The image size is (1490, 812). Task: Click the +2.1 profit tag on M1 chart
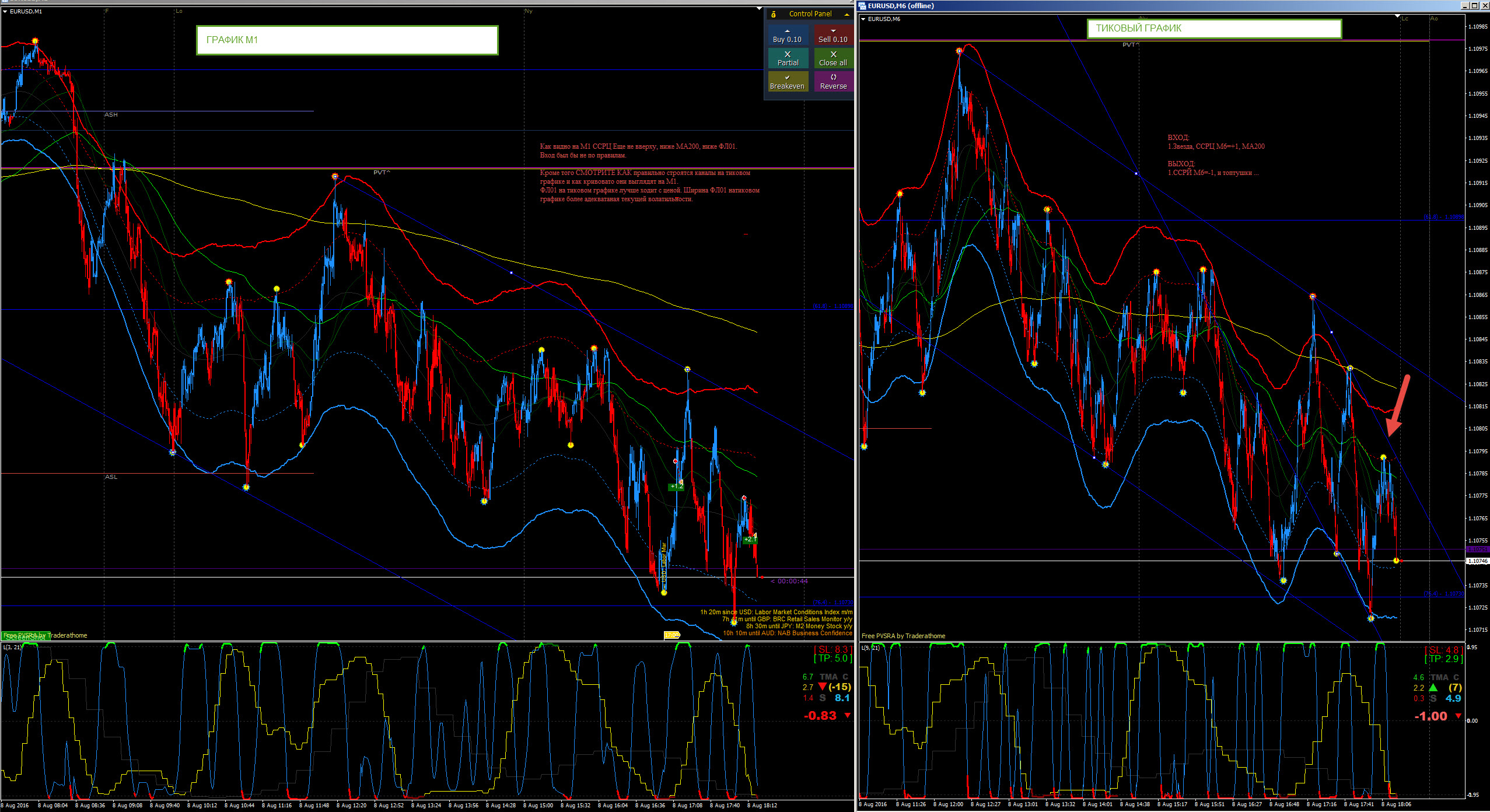point(750,539)
